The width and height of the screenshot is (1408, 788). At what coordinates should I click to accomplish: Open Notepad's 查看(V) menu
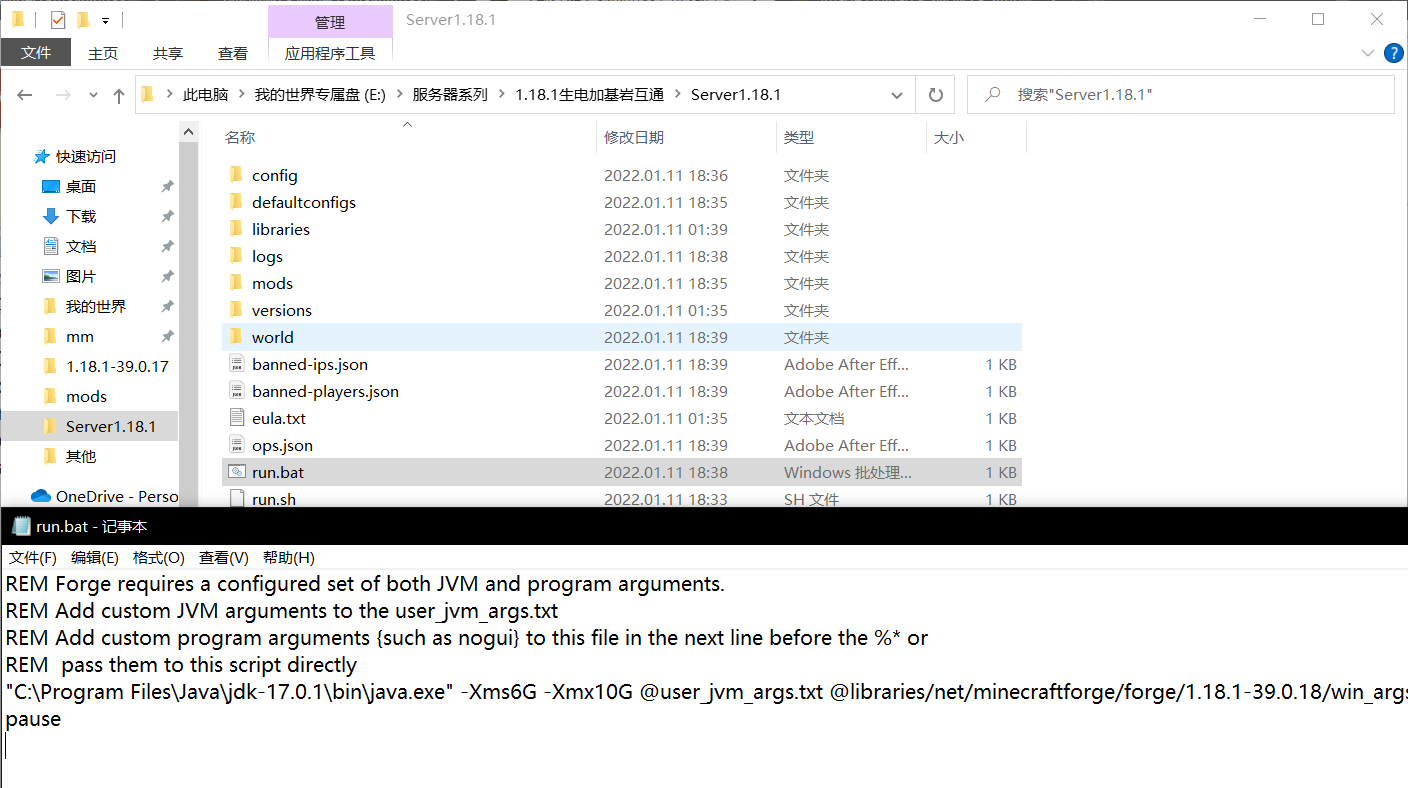coord(224,558)
